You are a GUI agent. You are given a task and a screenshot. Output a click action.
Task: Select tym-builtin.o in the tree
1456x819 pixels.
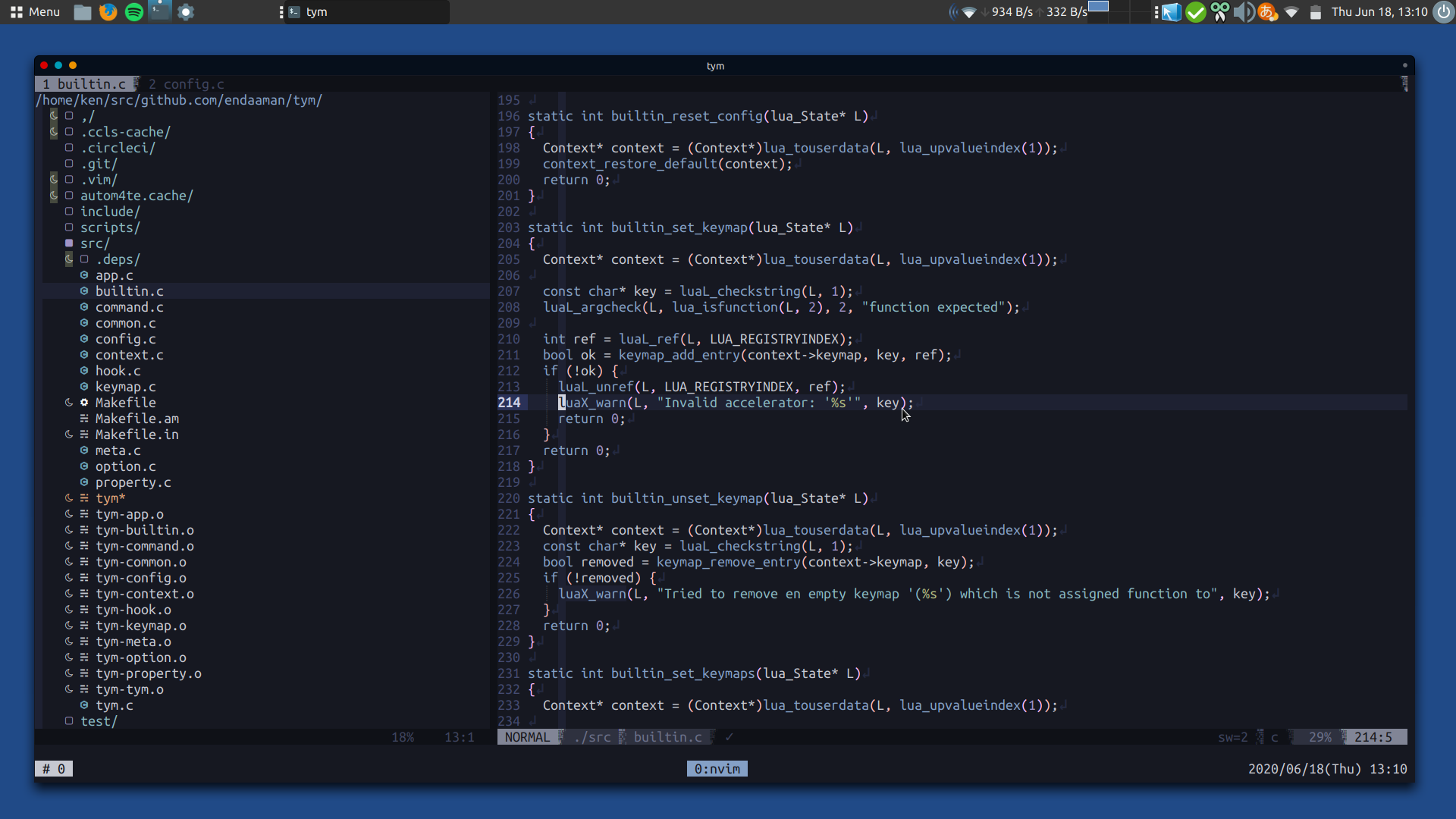coord(144,530)
